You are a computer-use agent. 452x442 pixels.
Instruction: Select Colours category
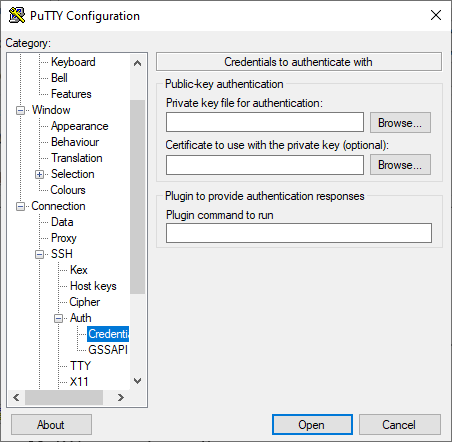tap(68, 190)
